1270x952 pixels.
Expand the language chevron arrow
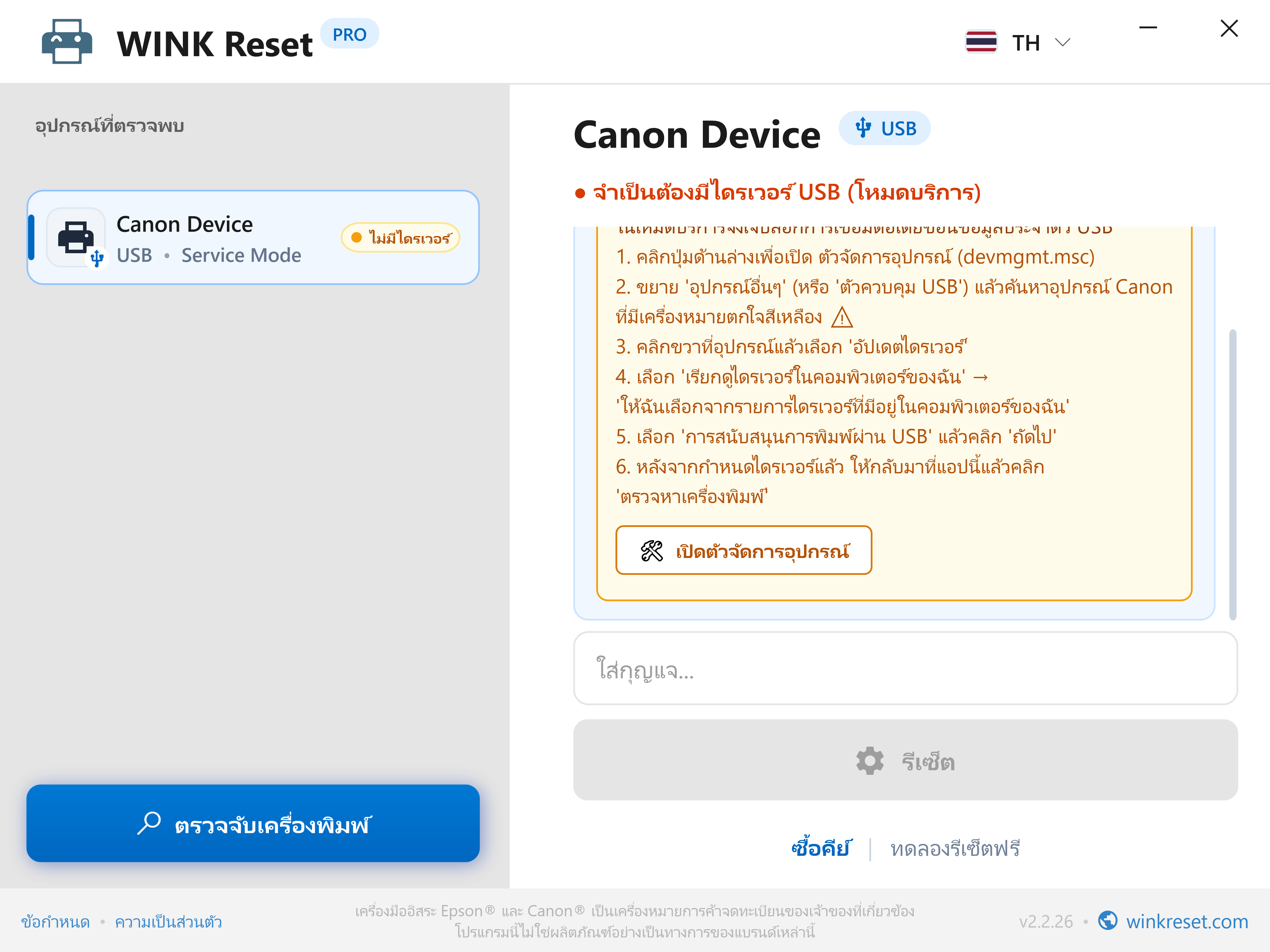pos(1063,42)
